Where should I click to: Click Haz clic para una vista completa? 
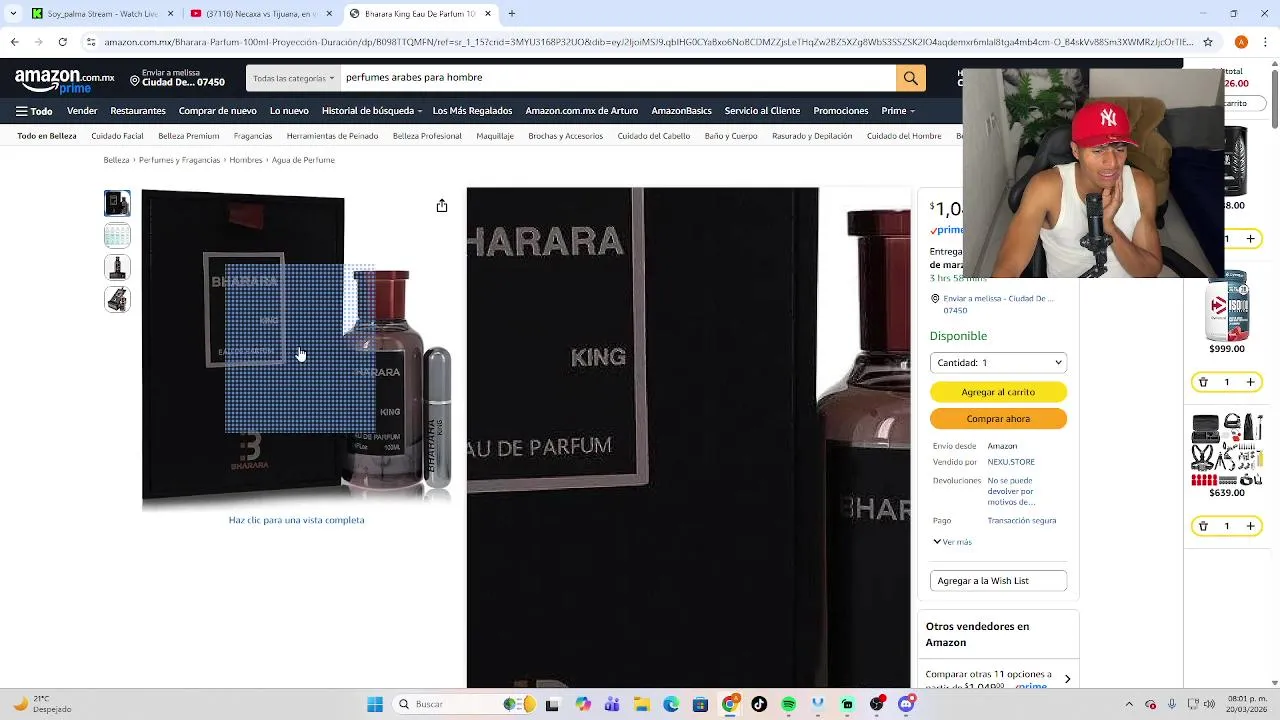tap(296, 520)
